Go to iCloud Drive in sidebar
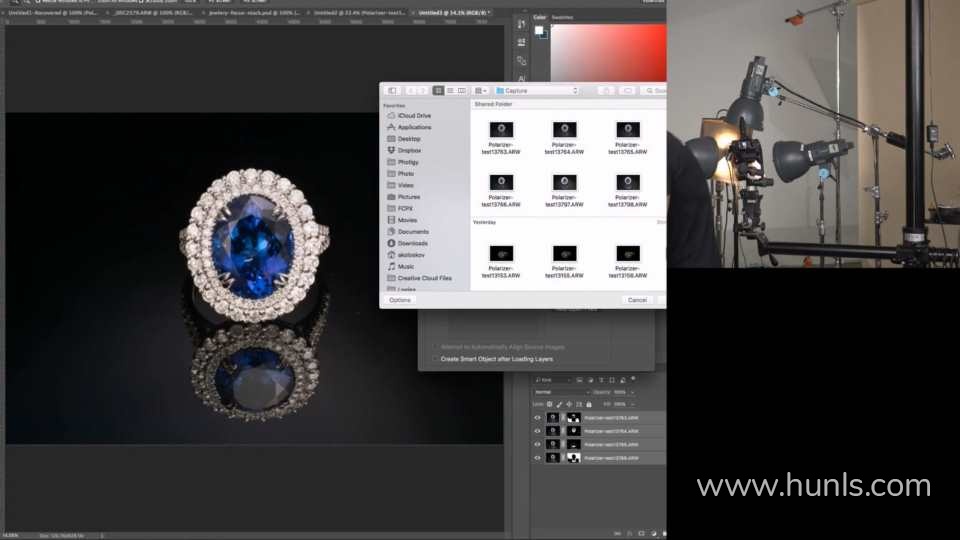Viewport: 960px width, 540px height. tap(414, 116)
